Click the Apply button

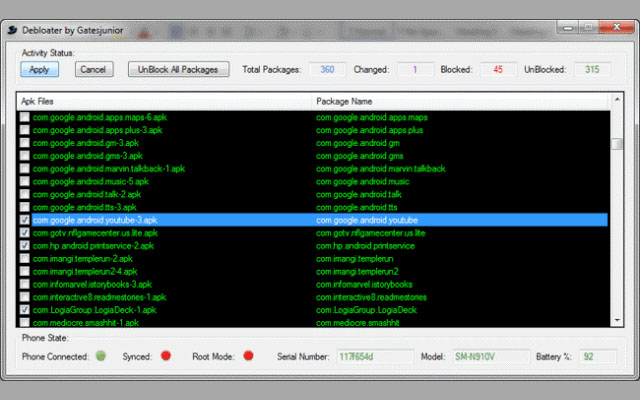coord(40,69)
